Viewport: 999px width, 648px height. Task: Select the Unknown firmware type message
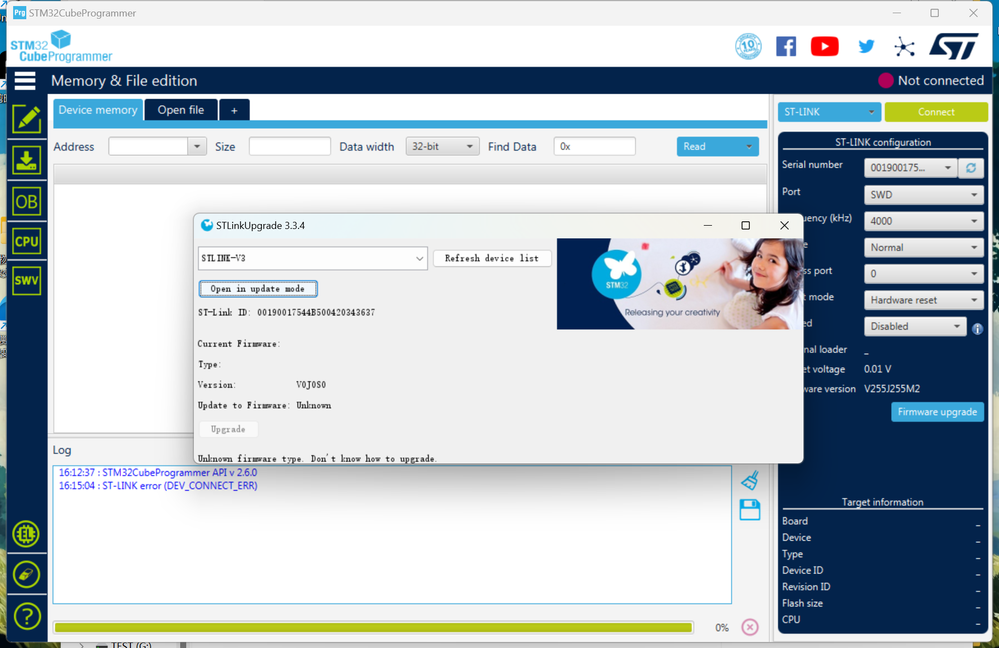(x=317, y=459)
